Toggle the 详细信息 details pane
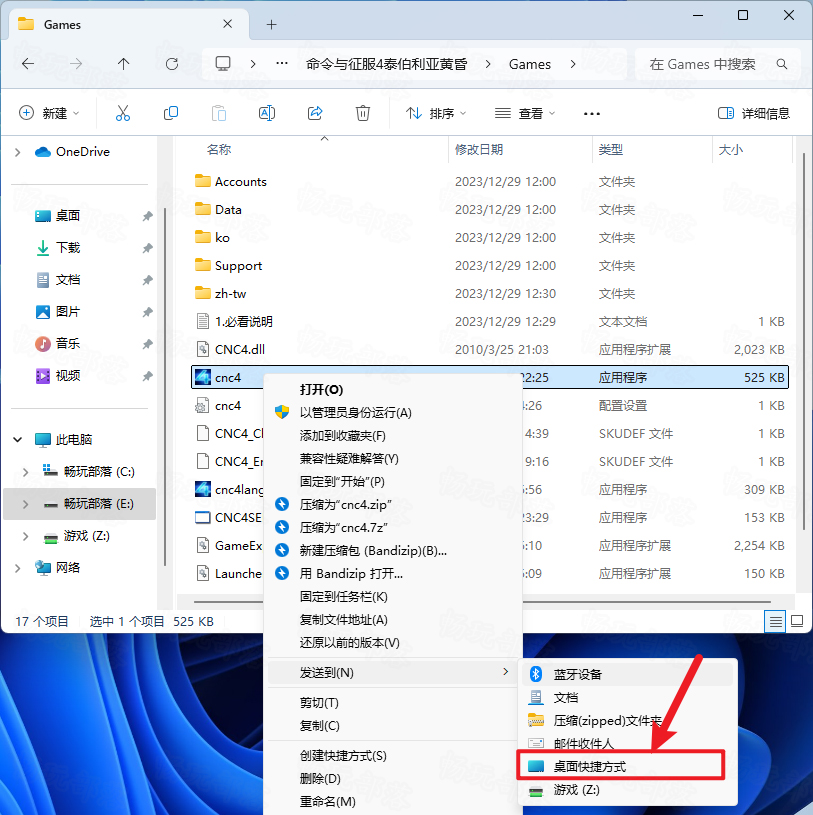The image size is (813, 815). [x=754, y=113]
